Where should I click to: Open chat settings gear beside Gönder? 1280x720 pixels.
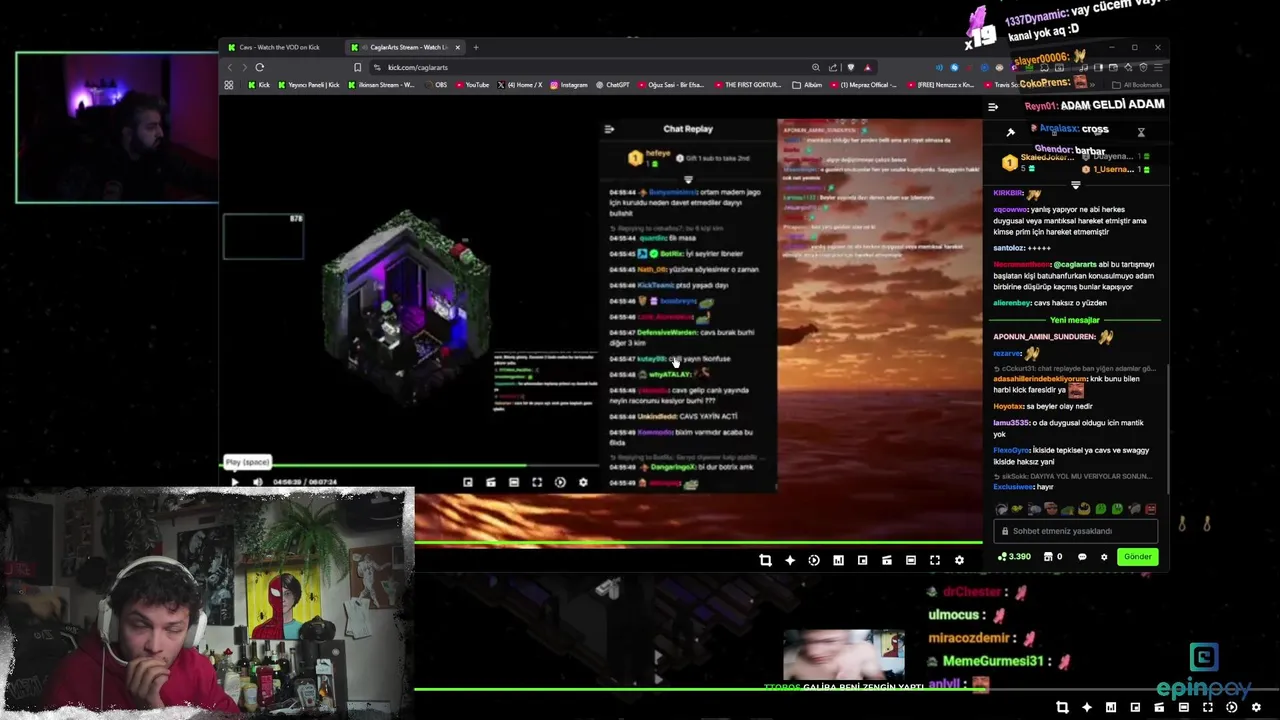tap(1104, 557)
